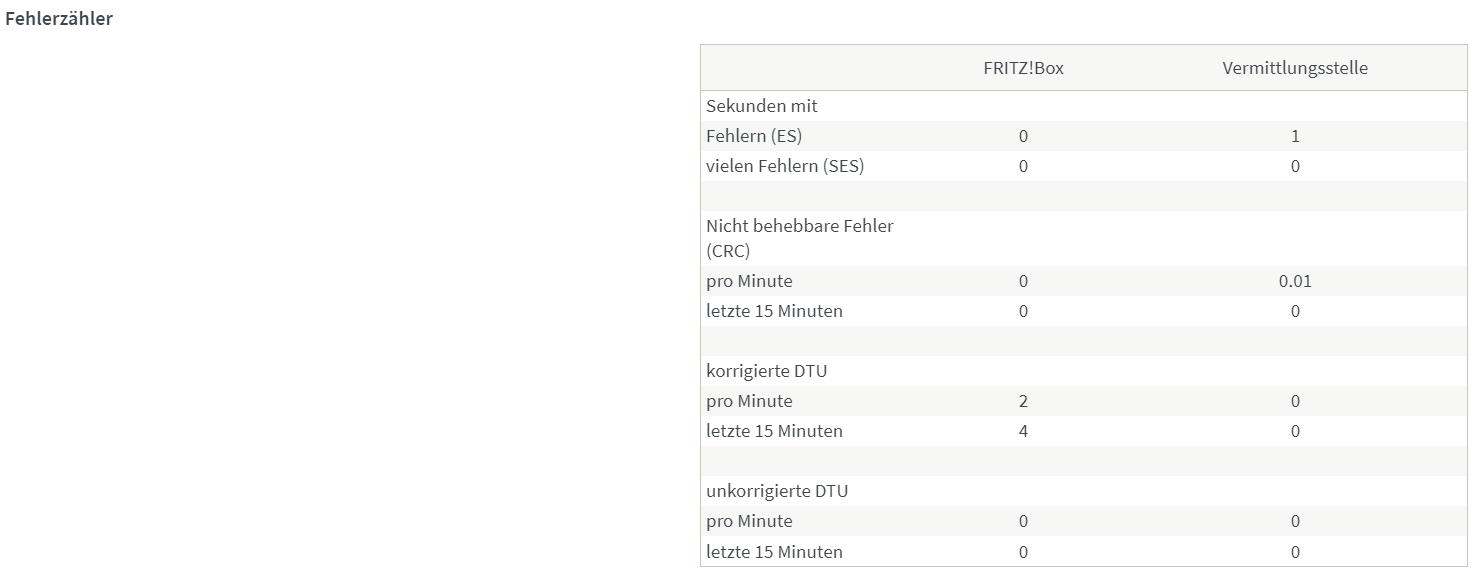Screen dimensions: 1478x574
Task: Click Vermittlungsstelle's Fehlern (ES) value 1
Action: point(1295,136)
